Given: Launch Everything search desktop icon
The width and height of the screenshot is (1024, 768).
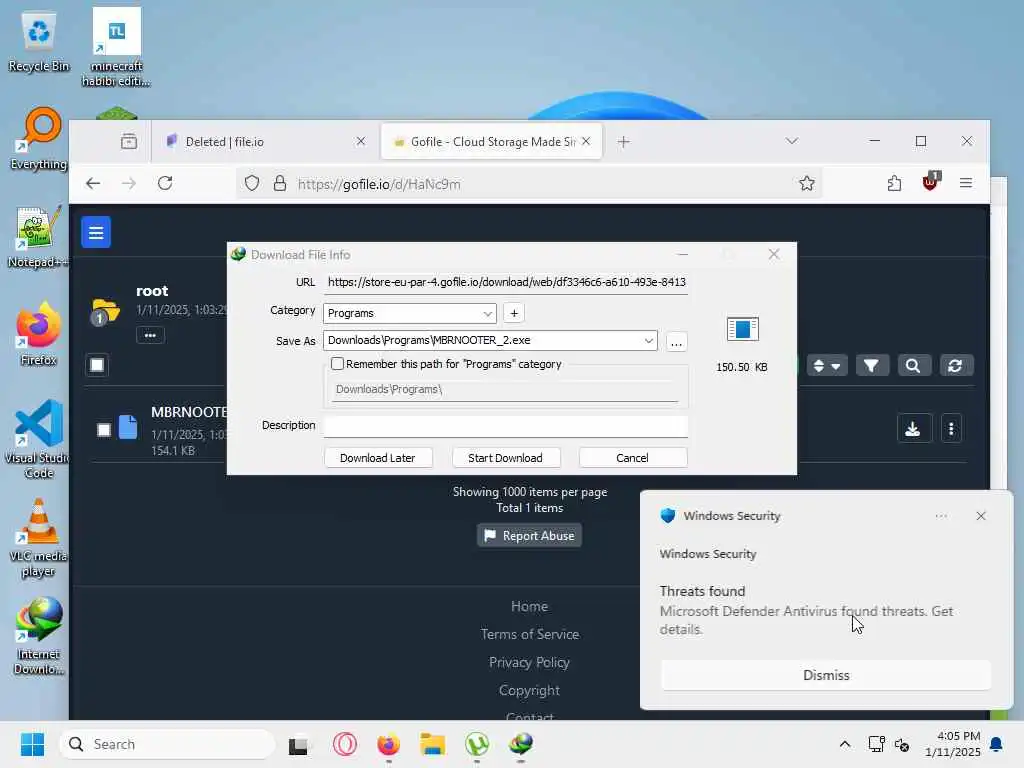Looking at the screenshot, I should pyautogui.click(x=39, y=138).
